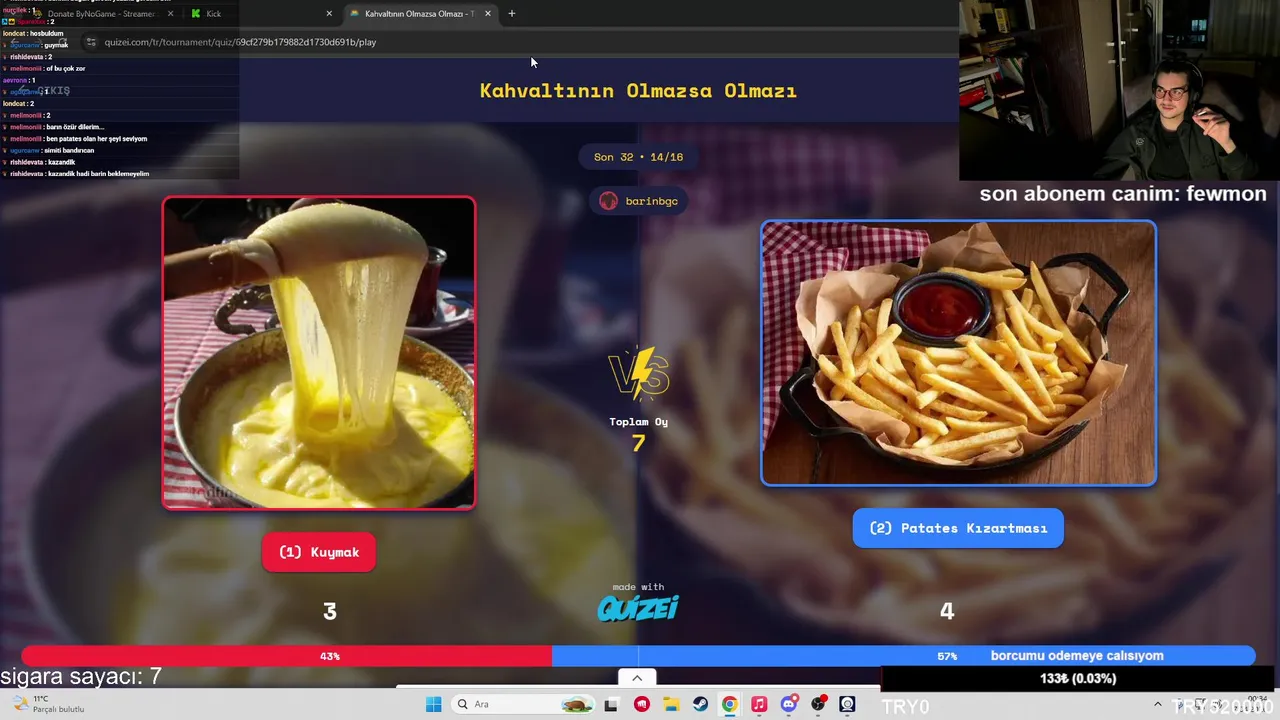1280x720 pixels.
Task: Open Discord from the taskbar
Action: 788,704
